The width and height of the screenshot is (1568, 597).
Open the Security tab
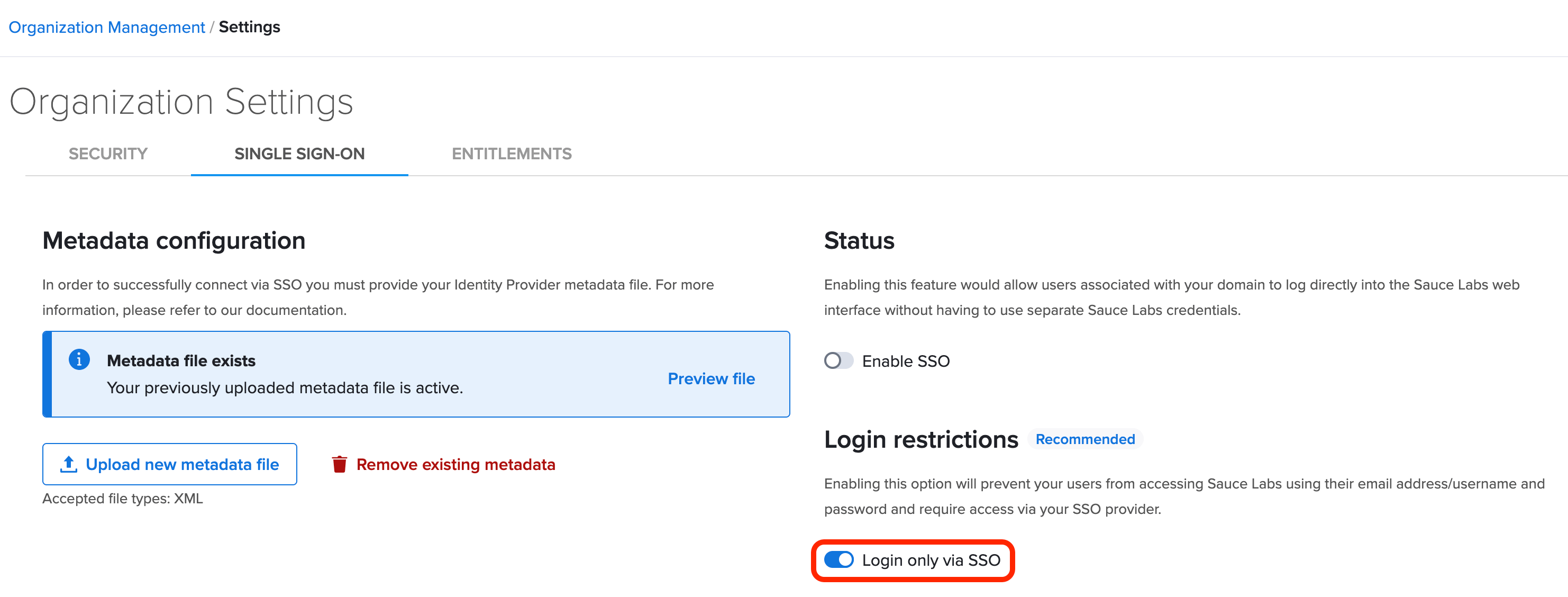tap(108, 154)
